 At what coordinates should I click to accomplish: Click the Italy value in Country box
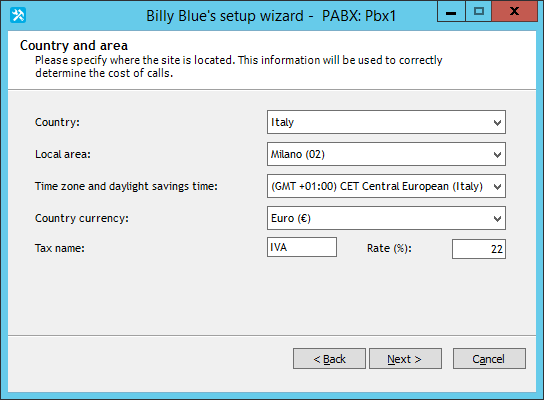pos(282,122)
